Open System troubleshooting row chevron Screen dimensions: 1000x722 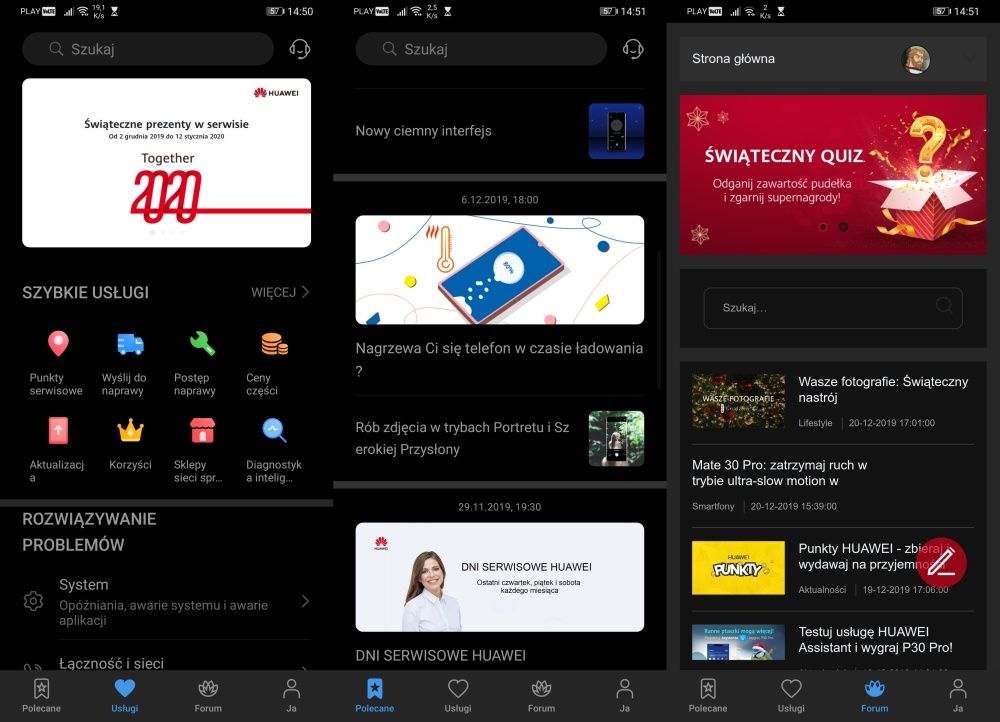point(305,601)
